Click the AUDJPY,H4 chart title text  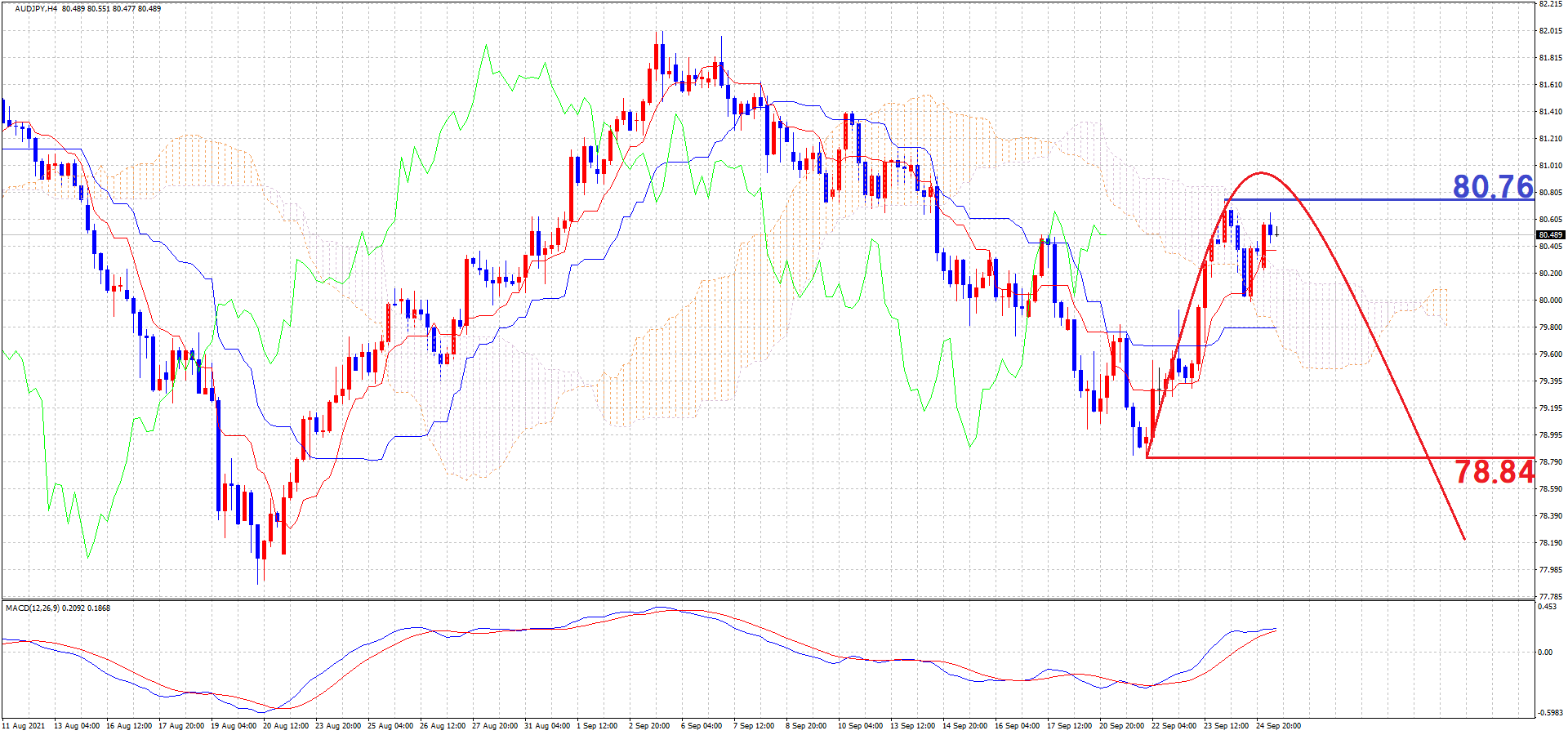(36, 9)
